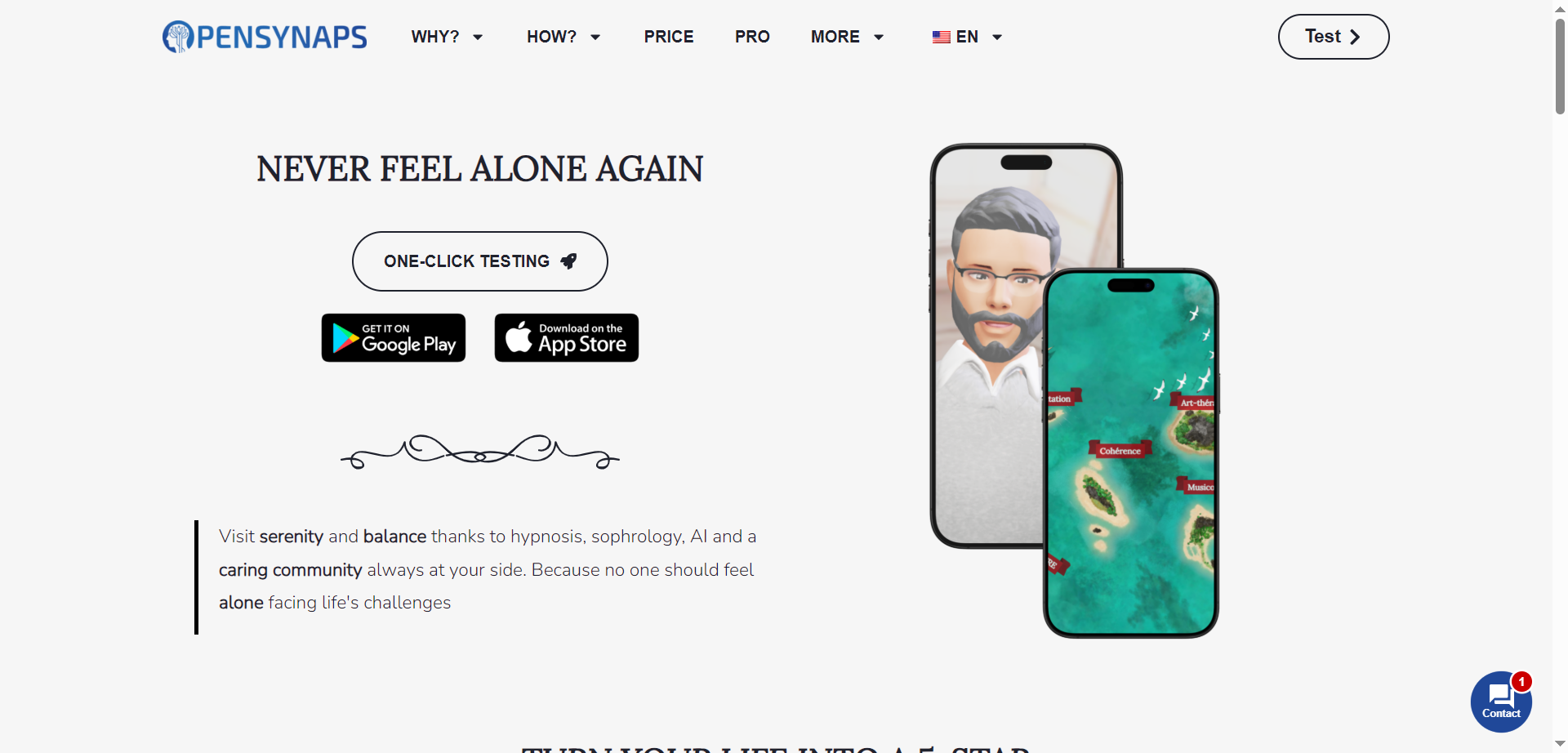Screen dimensions: 1568x753
Task: Click the OpenSynaps brain logo icon
Action: click(178, 37)
